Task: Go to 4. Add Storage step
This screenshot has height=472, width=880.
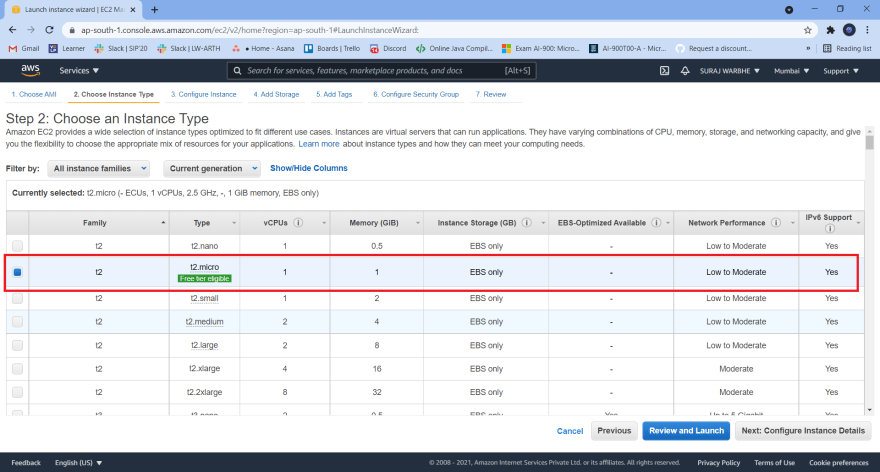Action: (x=276, y=94)
